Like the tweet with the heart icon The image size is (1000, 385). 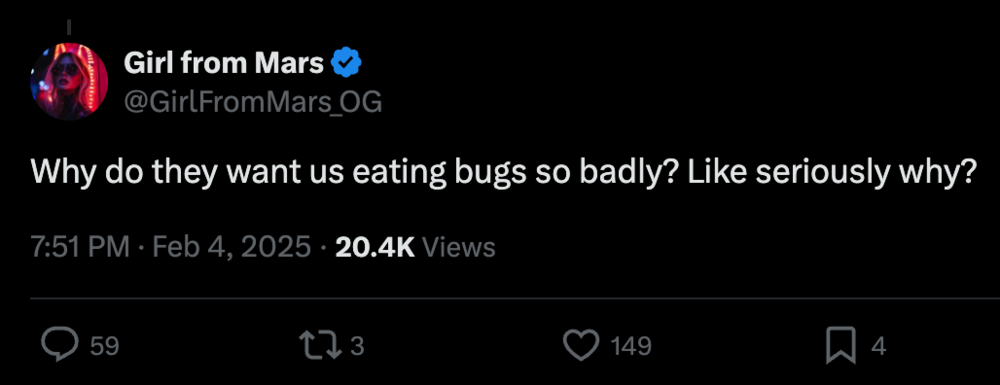click(581, 346)
